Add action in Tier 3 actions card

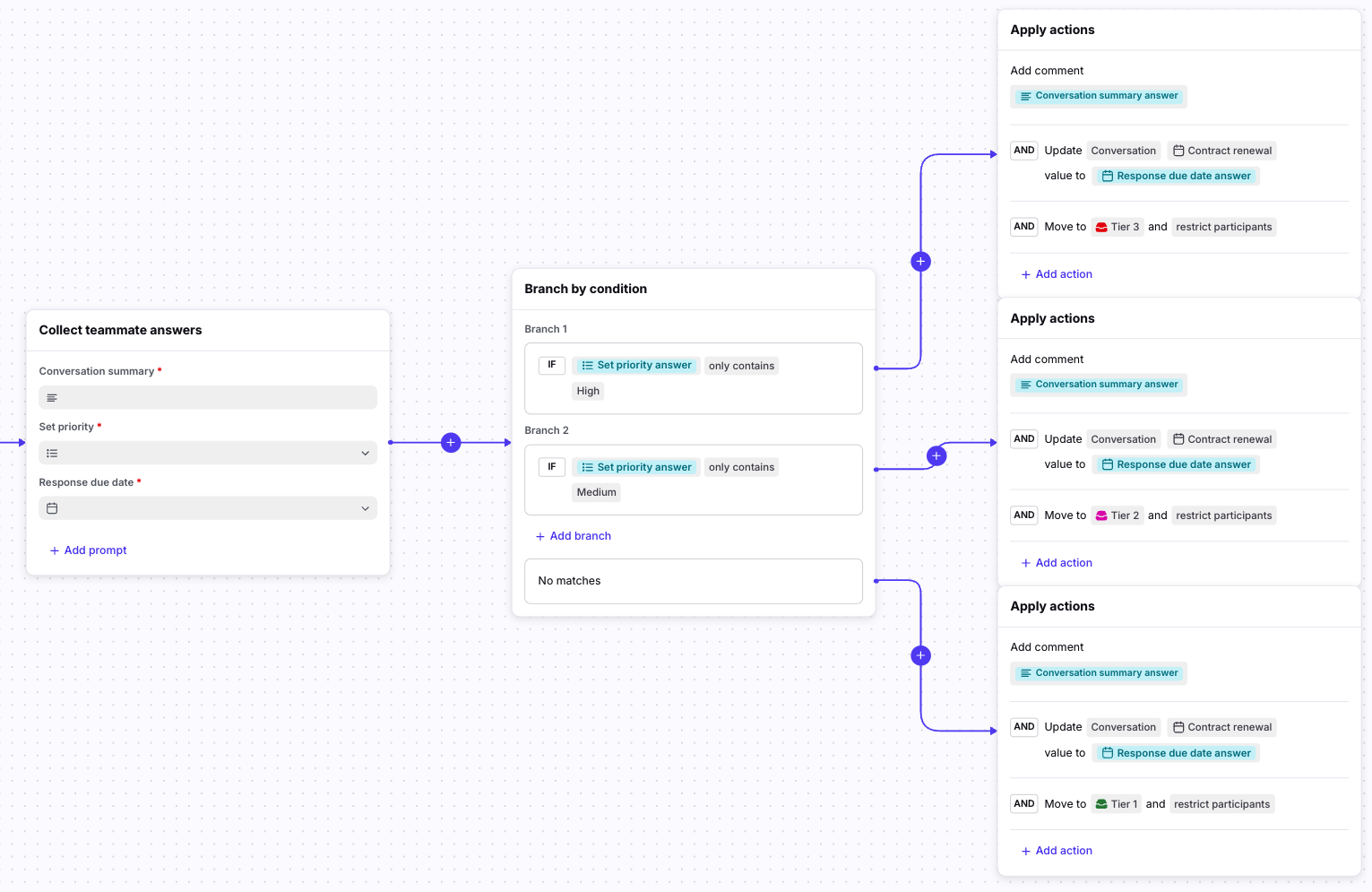click(x=1057, y=274)
